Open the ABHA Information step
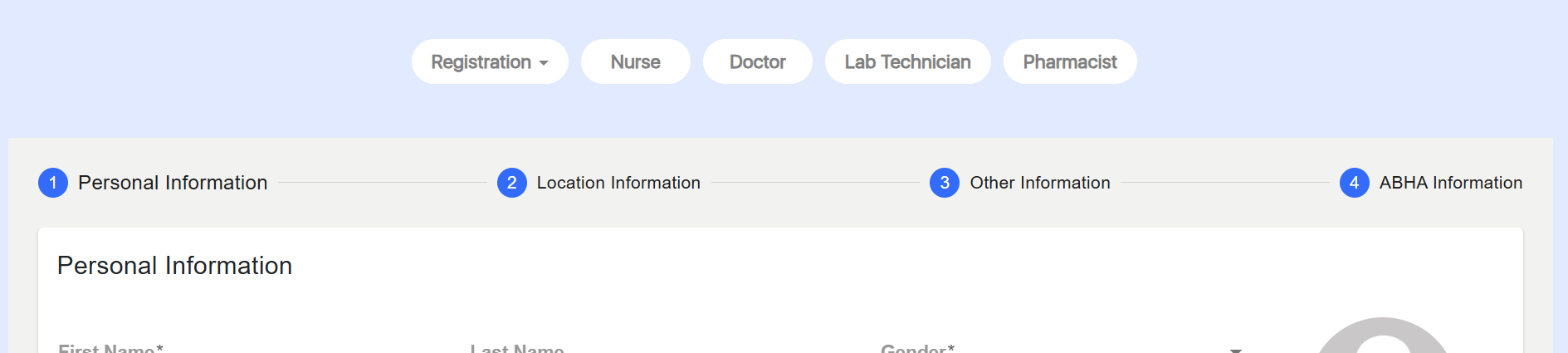This screenshot has height=353, width=1568. (1451, 183)
